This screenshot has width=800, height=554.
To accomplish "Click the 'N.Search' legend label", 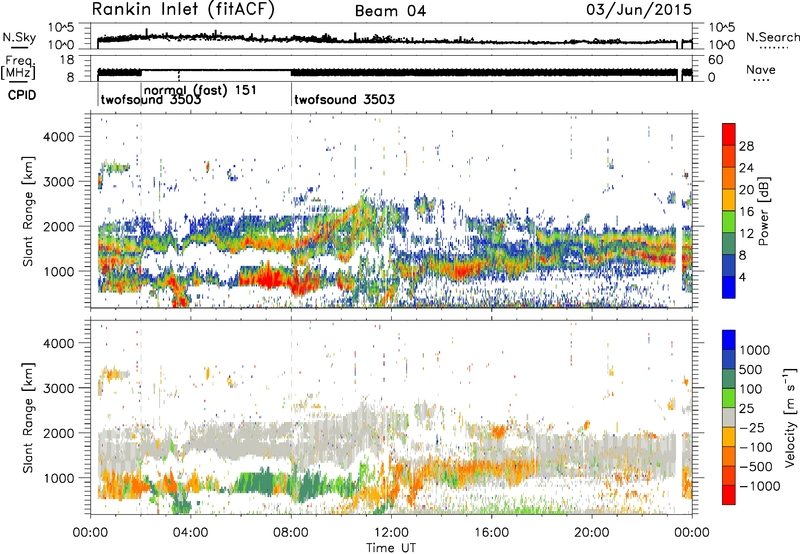I will coord(772,37).
